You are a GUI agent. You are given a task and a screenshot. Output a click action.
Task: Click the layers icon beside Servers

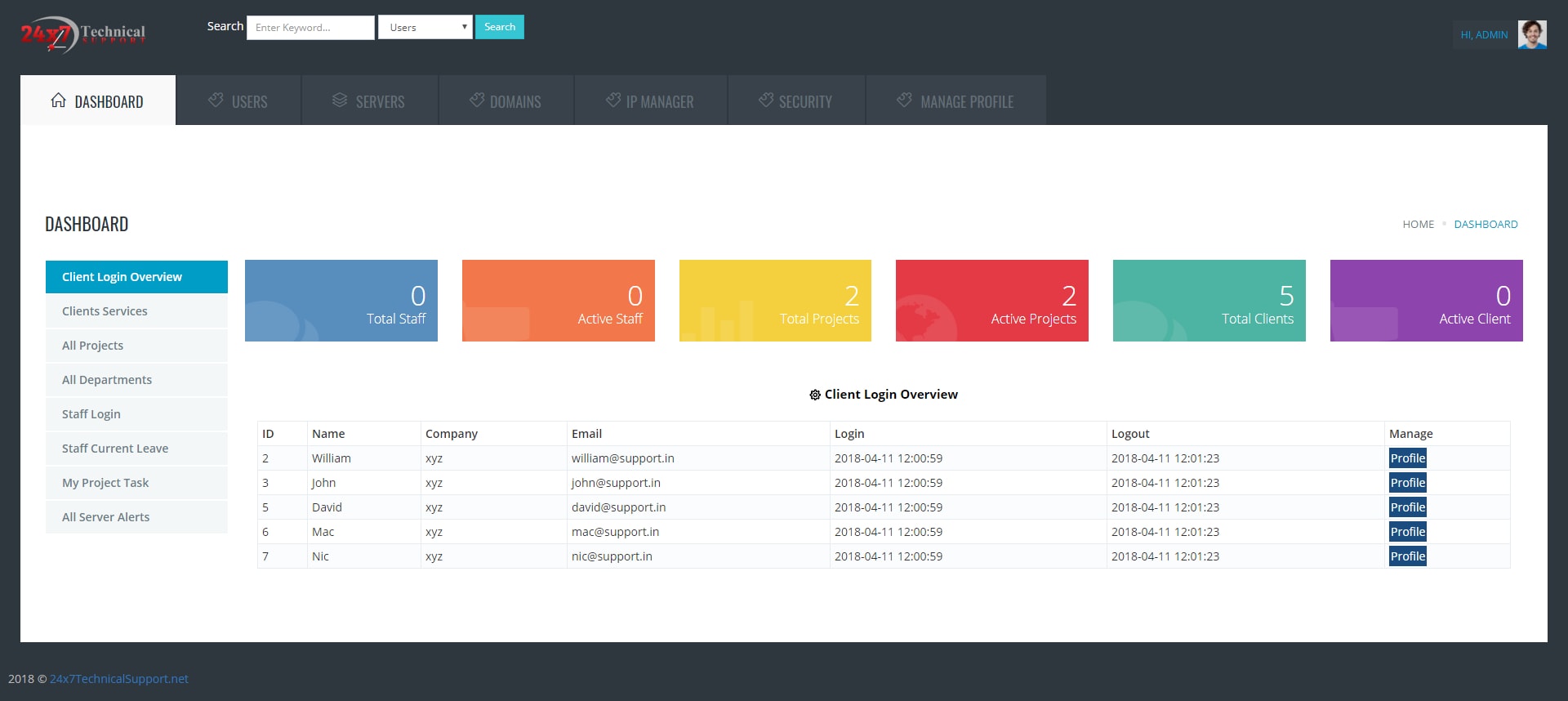point(340,100)
